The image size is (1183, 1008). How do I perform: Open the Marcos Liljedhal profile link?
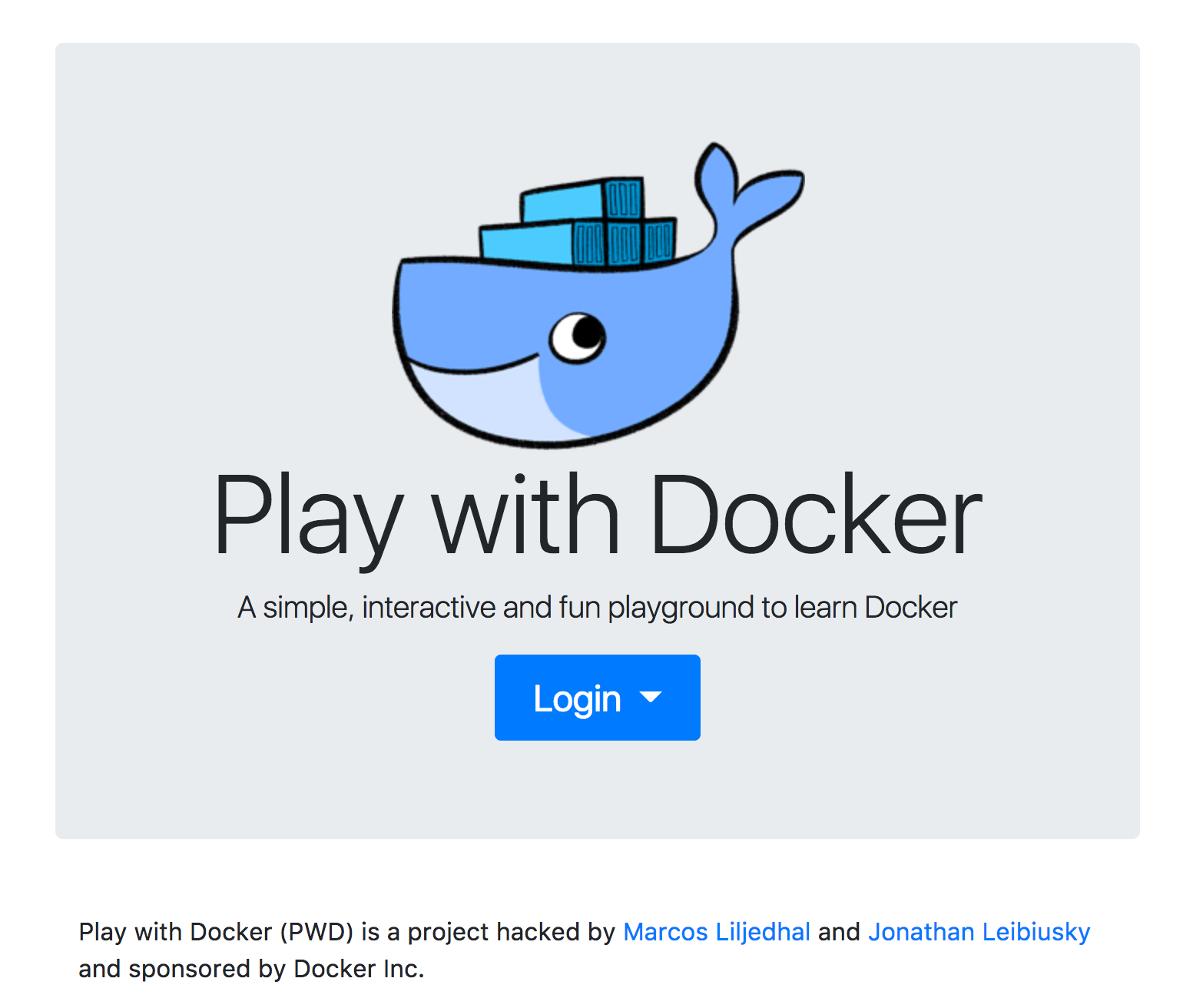pyautogui.click(x=717, y=931)
